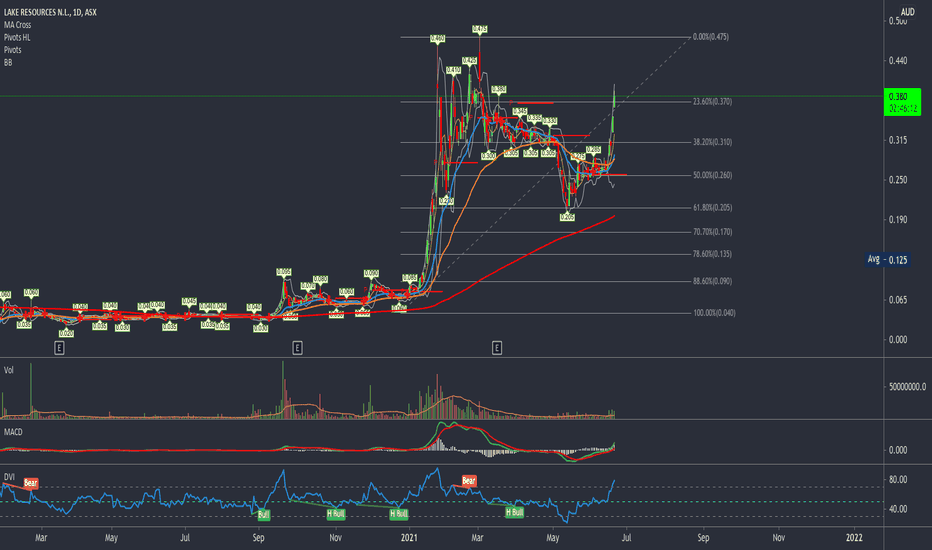
Task: Click the earnings E marker near March 2020
Action: pos(59,348)
